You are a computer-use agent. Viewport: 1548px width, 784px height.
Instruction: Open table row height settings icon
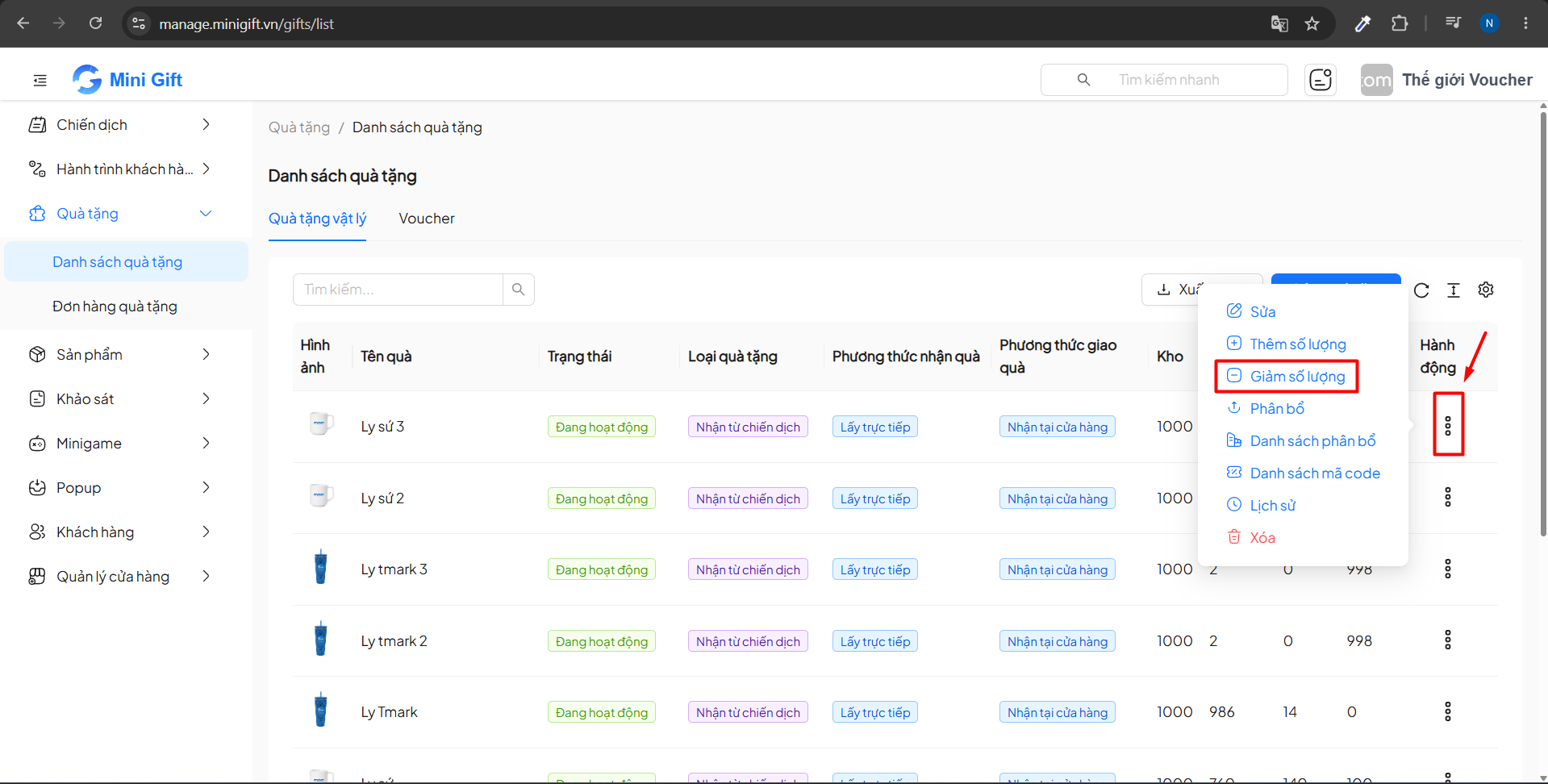(1454, 290)
